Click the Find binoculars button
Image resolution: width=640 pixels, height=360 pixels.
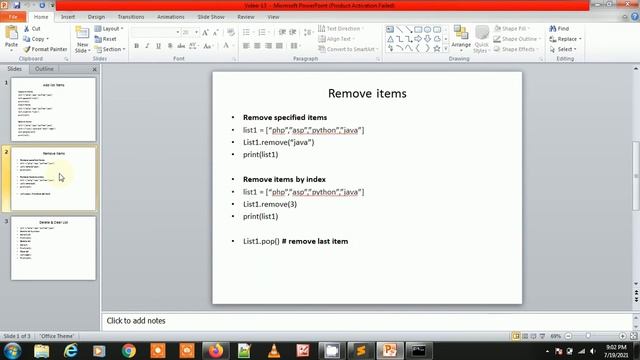559,29
